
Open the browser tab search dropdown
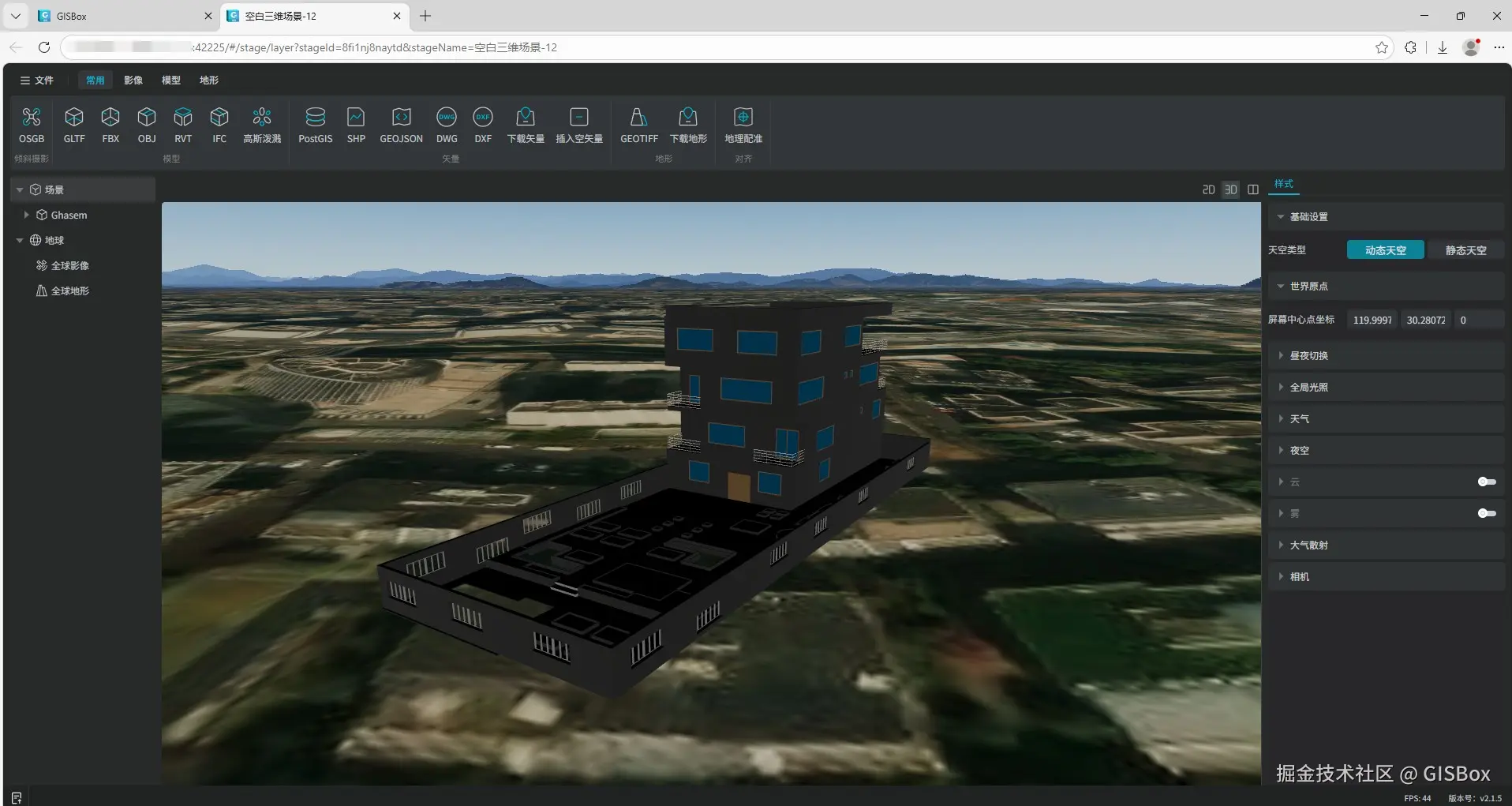16,16
